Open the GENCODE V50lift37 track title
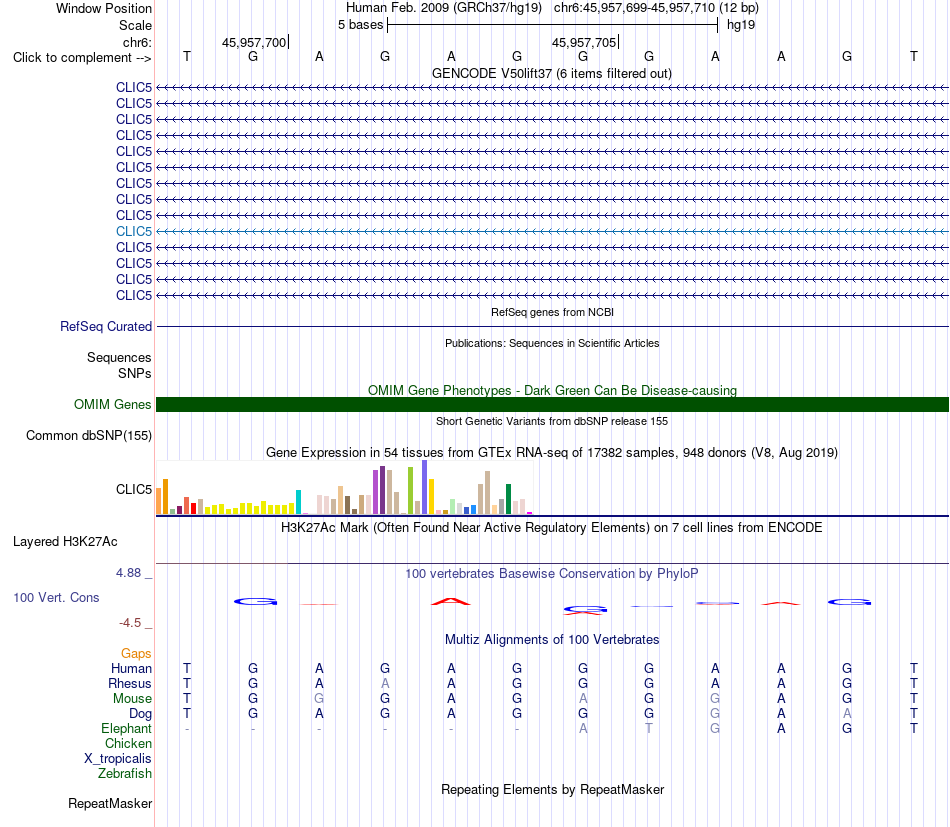 551,73
